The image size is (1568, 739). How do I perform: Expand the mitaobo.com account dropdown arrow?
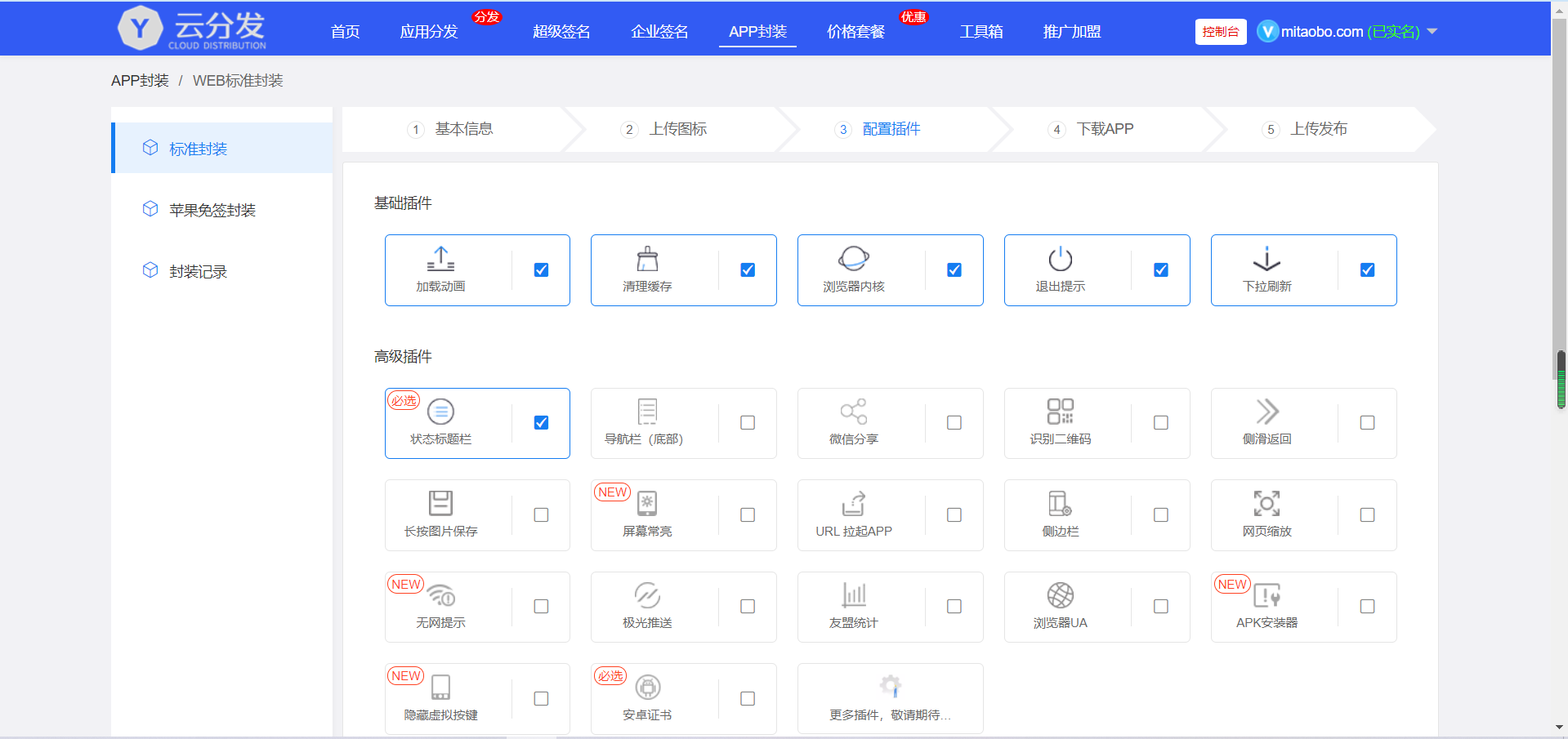pyautogui.click(x=1432, y=32)
